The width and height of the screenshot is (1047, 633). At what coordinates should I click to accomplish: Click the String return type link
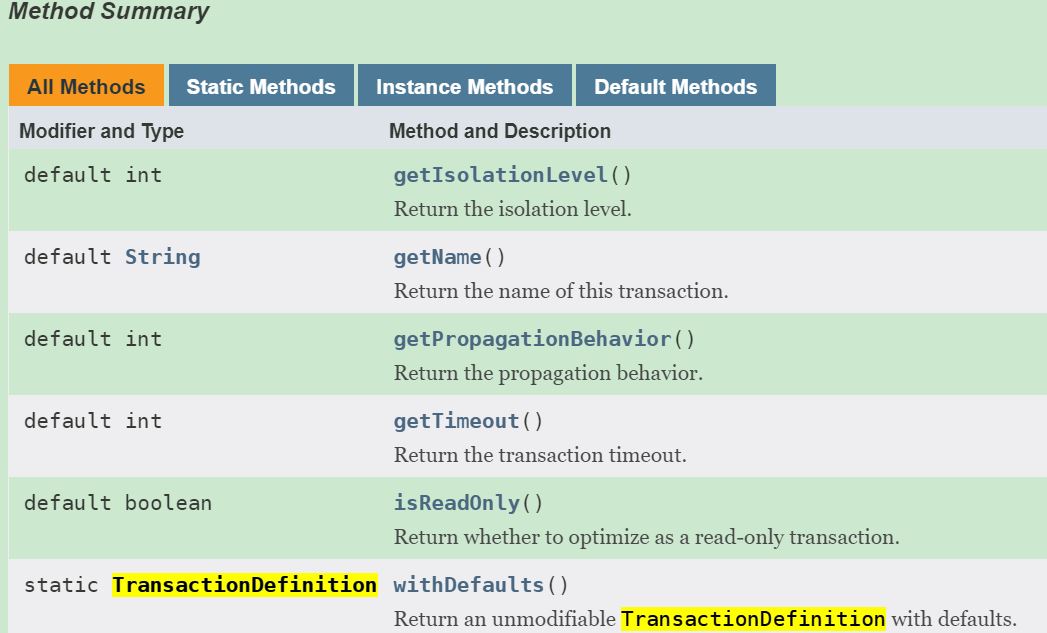coord(163,257)
